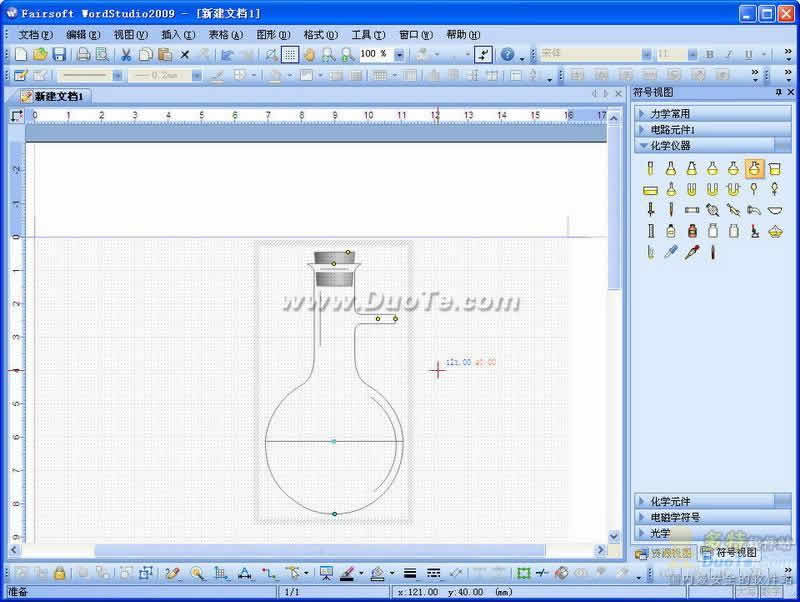Open the line color picker in bottom toolbar
Viewport: 800px width, 602px height.
361,574
